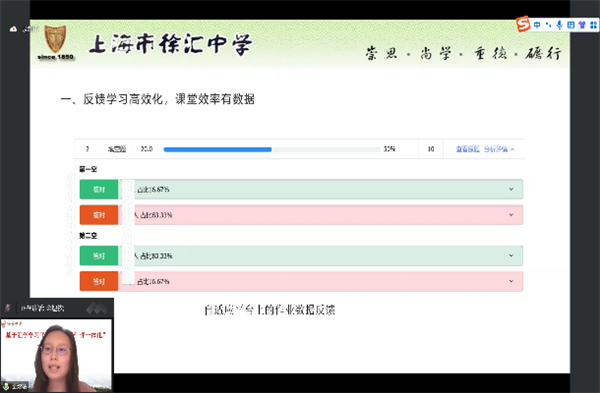Collapse the analysis link caret at the right
The width and height of the screenshot is (600, 393).
pos(512,149)
